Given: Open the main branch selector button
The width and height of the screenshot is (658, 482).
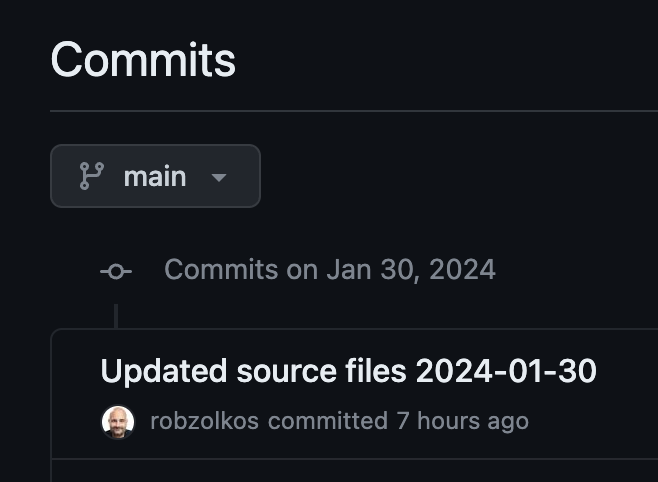Looking at the screenshot, I should click(155, 176).
